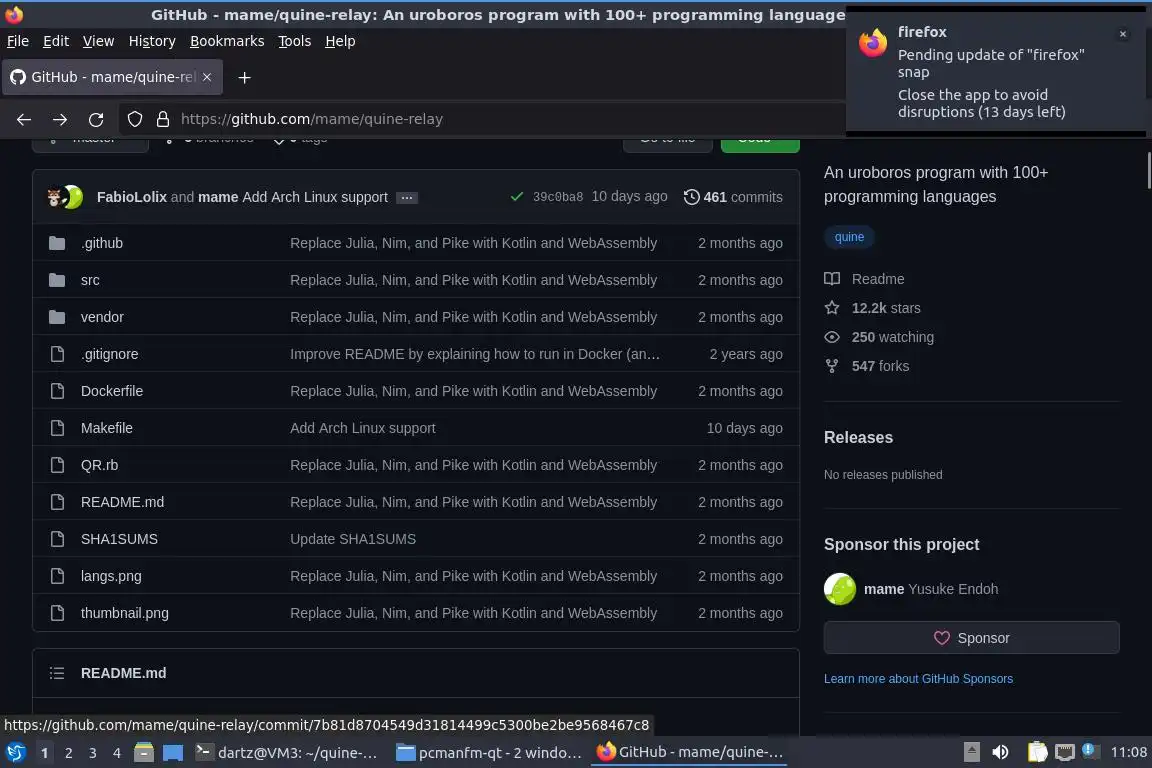Open the Bookmarks menu
Screen dimensions: 1152x768
point(227,41)
